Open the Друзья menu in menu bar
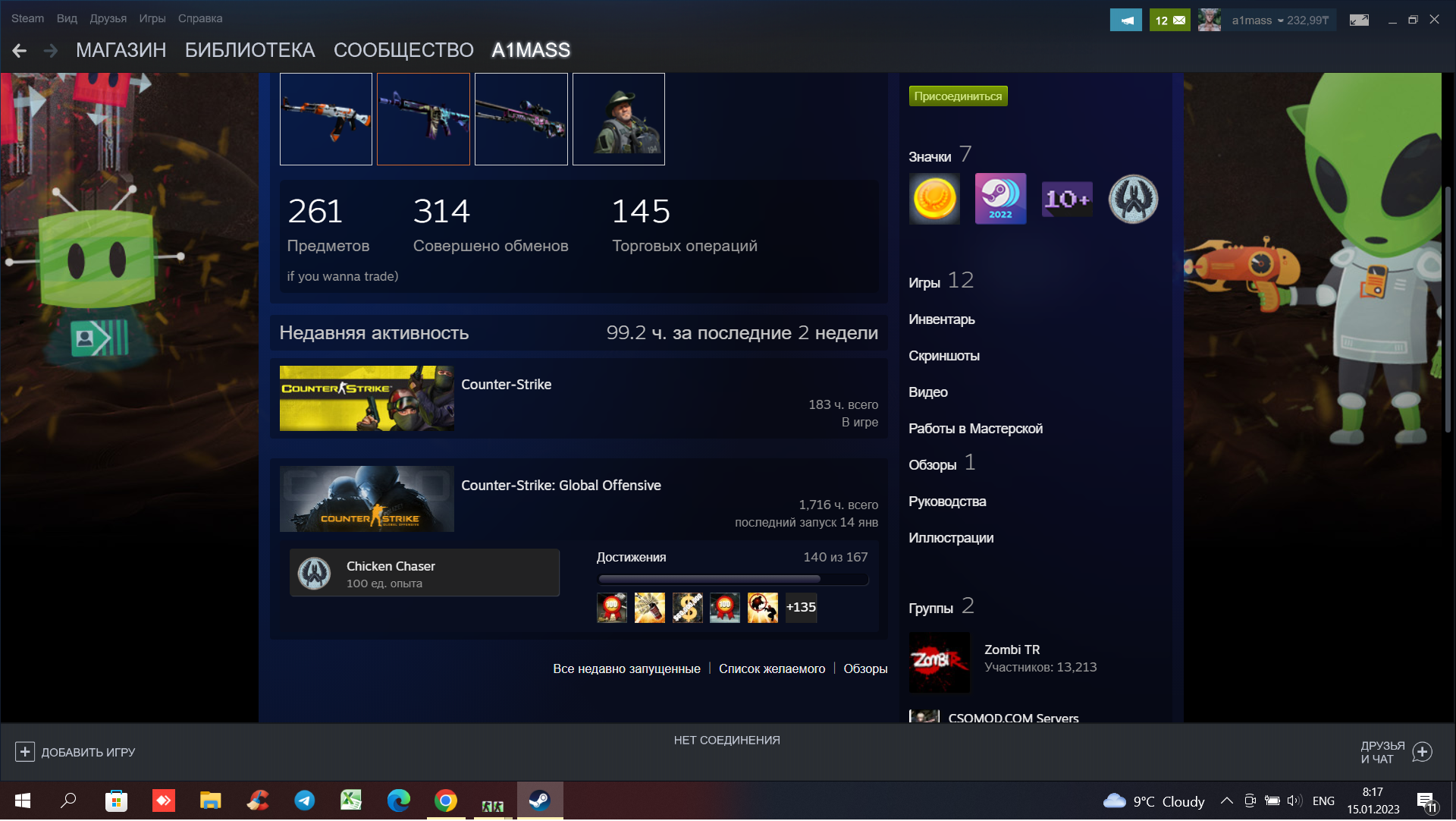Screen dimensions: 1456x821 coord(108,18)
